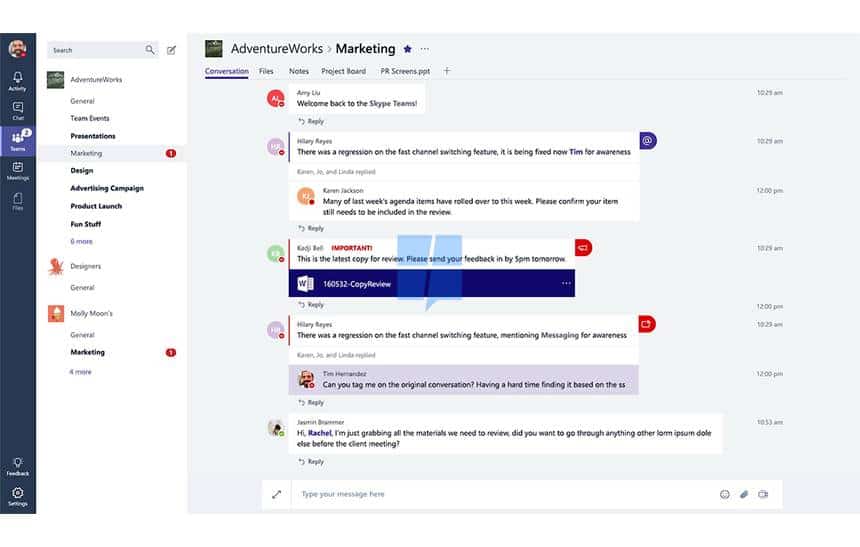Reply under Tim Hernandez's message
860x547 pixels.
coord(311,403)
